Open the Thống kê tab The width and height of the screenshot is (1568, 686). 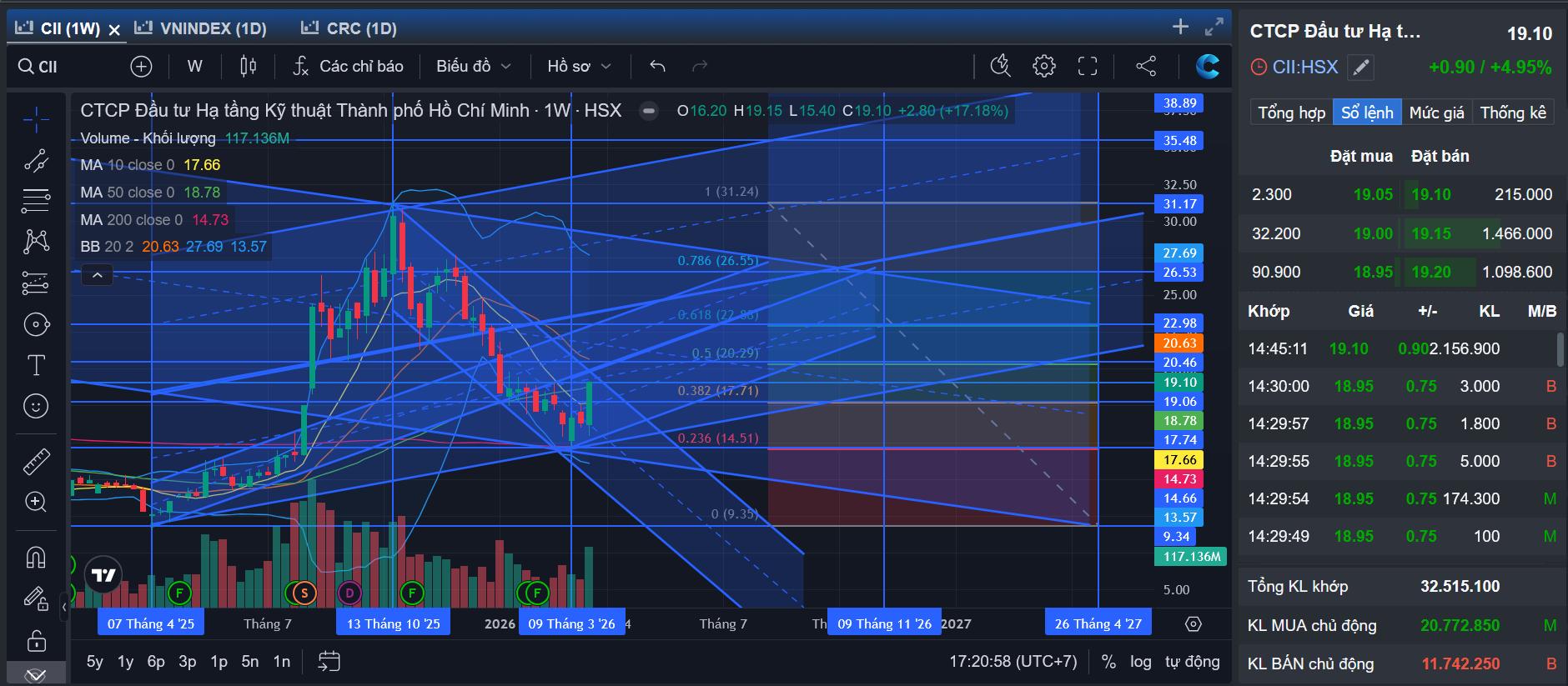1513,113
